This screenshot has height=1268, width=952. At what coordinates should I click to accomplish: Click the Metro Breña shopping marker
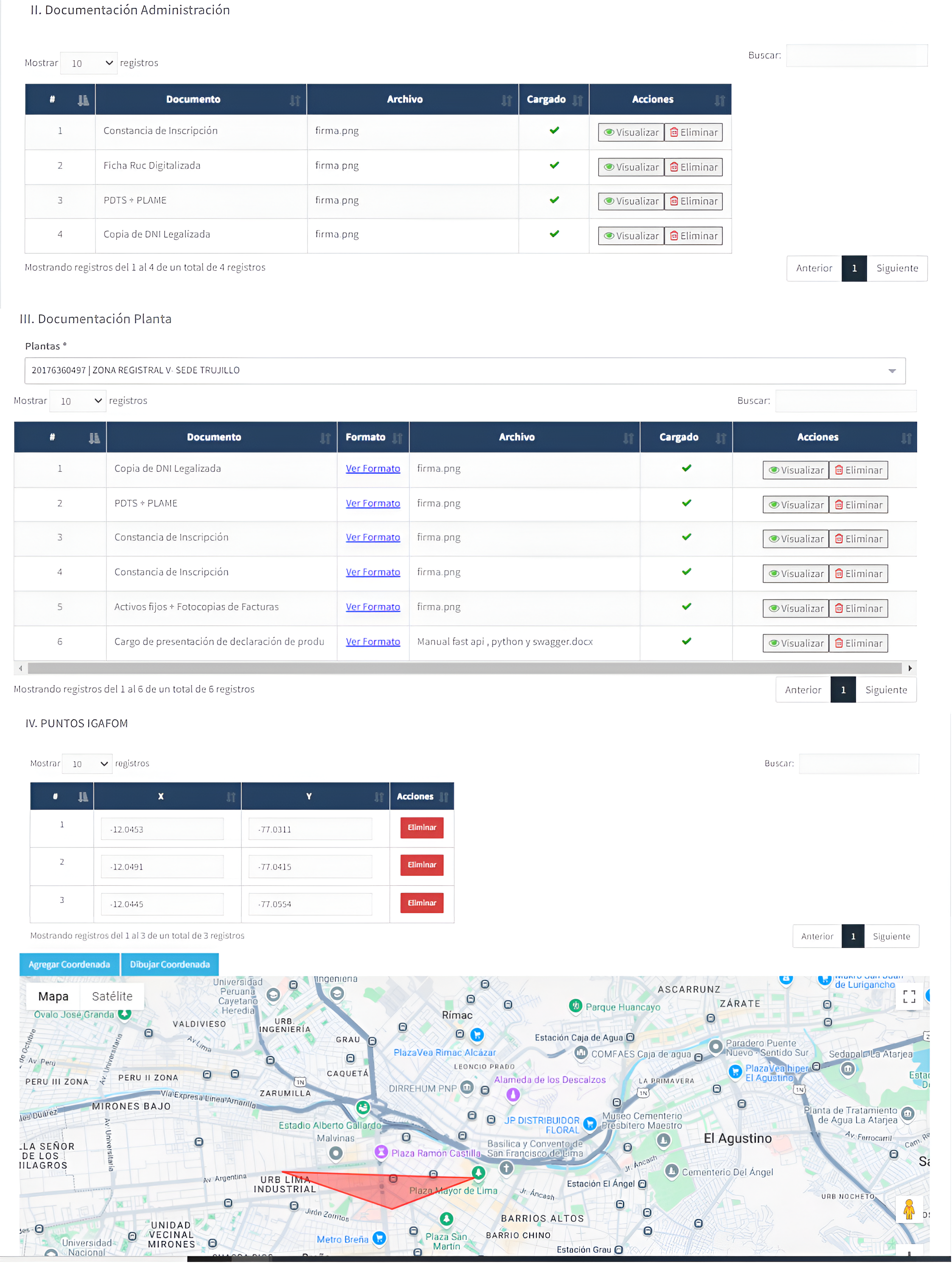pyautogui.click(x=379, y=1238)
